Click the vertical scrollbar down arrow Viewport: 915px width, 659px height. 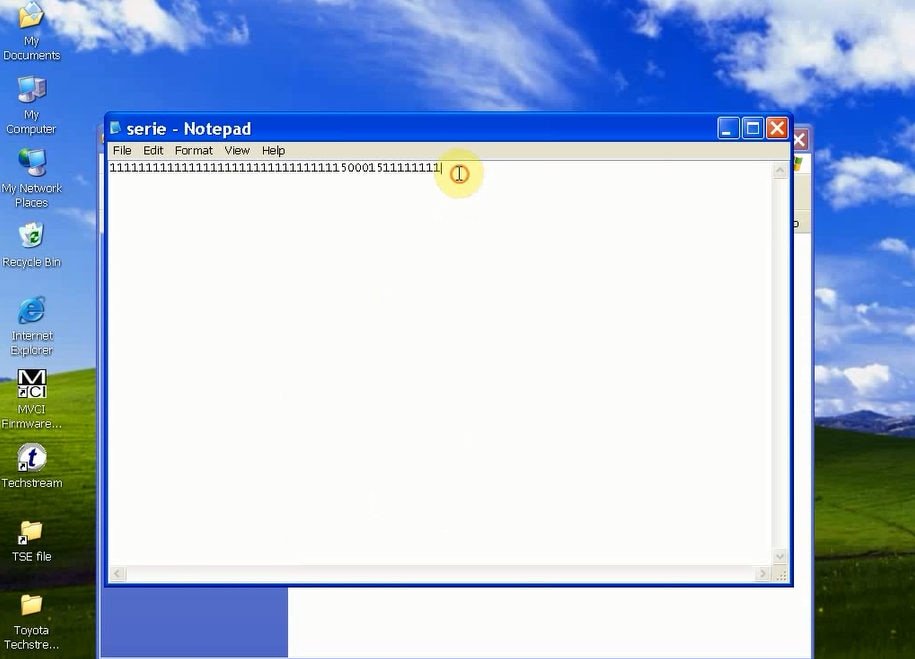tap(780, 557)
